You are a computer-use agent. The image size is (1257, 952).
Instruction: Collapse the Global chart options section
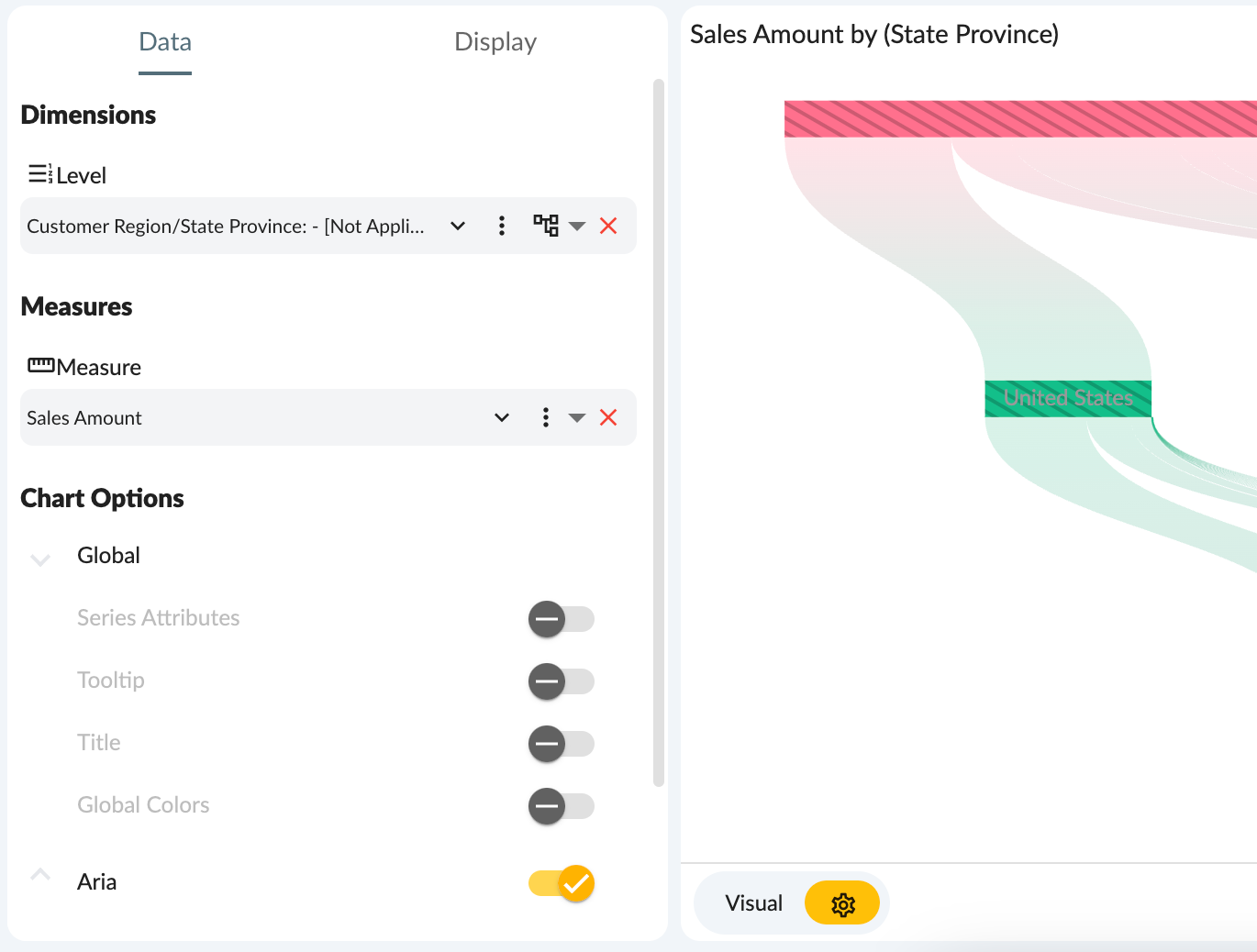click(40, 558)
